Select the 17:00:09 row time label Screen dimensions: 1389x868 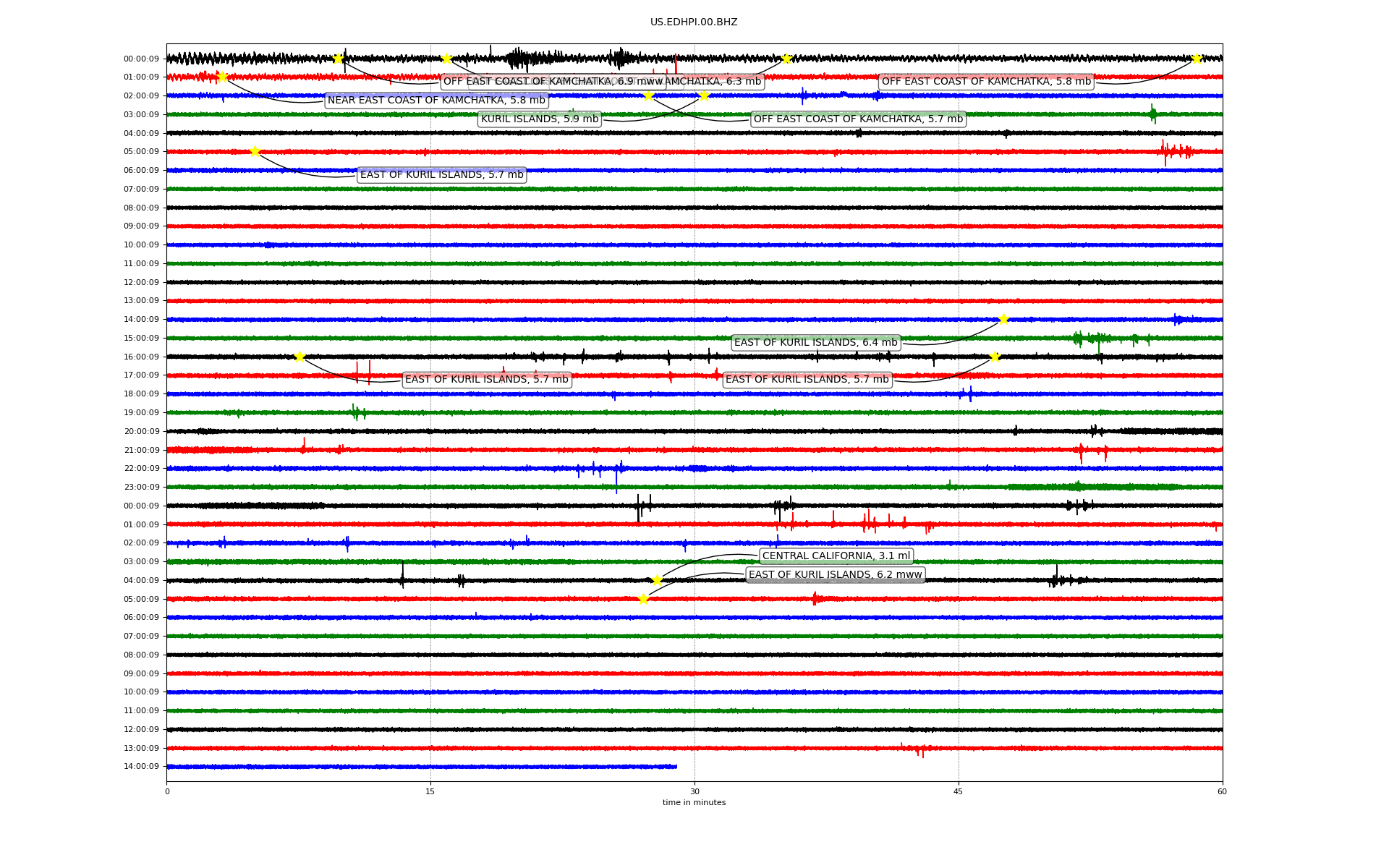click(x=141, y=375)
